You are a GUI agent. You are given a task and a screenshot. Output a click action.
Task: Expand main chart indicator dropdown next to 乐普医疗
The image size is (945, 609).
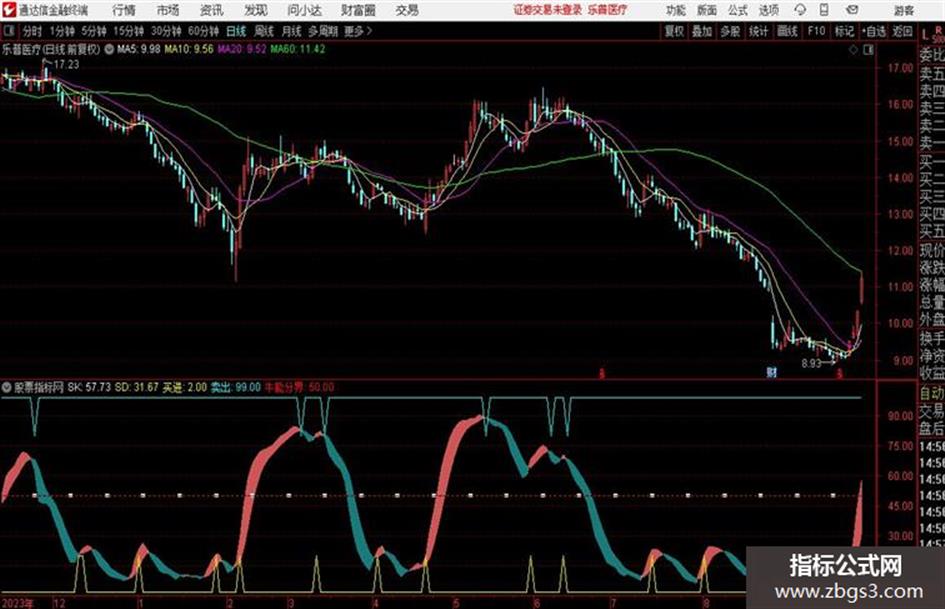(109, 49)
